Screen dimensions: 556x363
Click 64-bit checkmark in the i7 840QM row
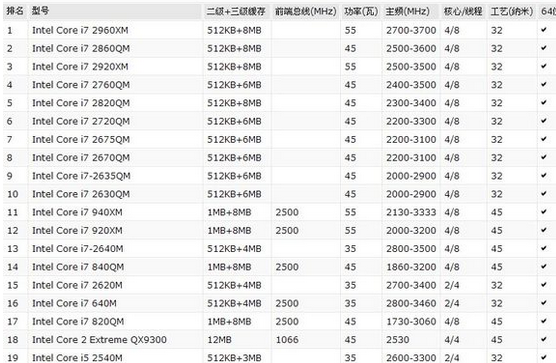tap(544, 266)
